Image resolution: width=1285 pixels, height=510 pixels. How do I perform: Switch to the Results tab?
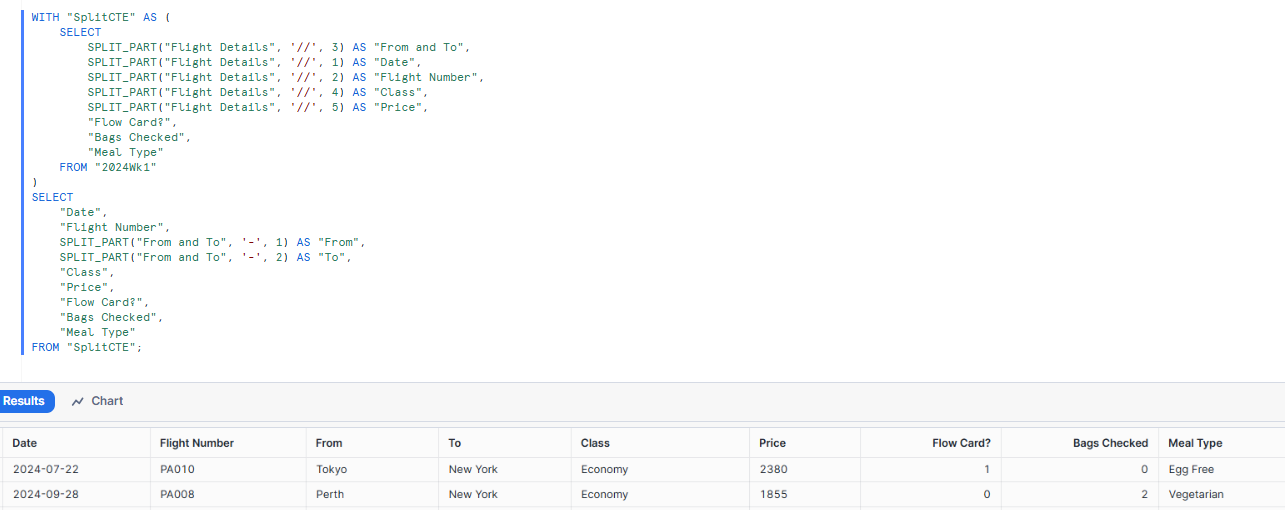click(x=24, y=401)
